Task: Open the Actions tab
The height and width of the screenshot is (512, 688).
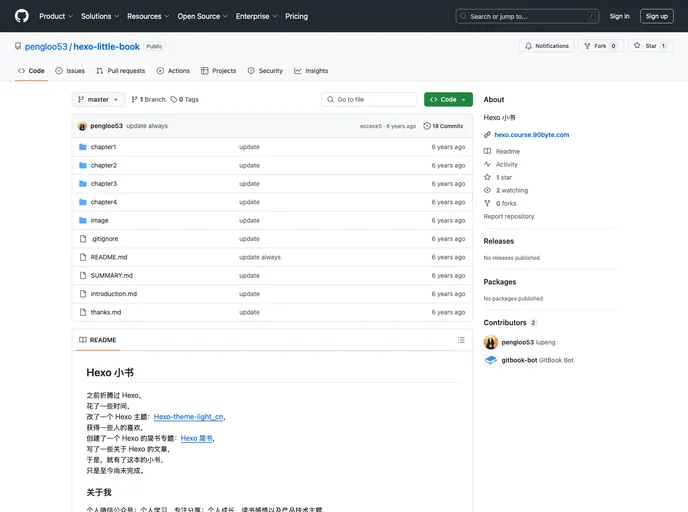Action: (x=173, y=71)
